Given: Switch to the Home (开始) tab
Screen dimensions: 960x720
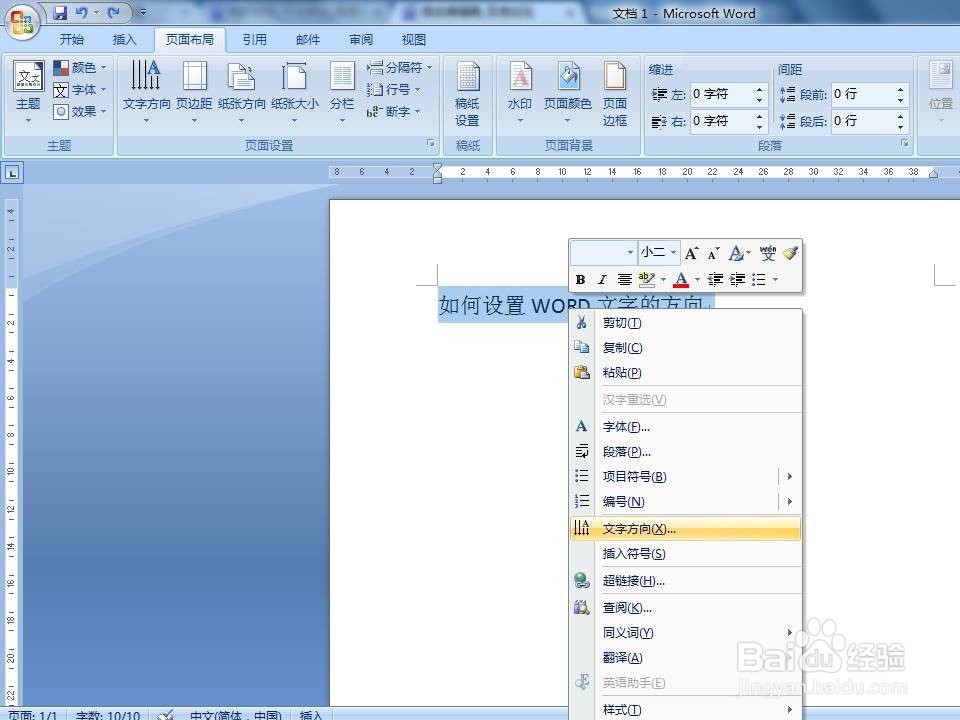Looking at the screenshot, I should (x=72, y=40).
